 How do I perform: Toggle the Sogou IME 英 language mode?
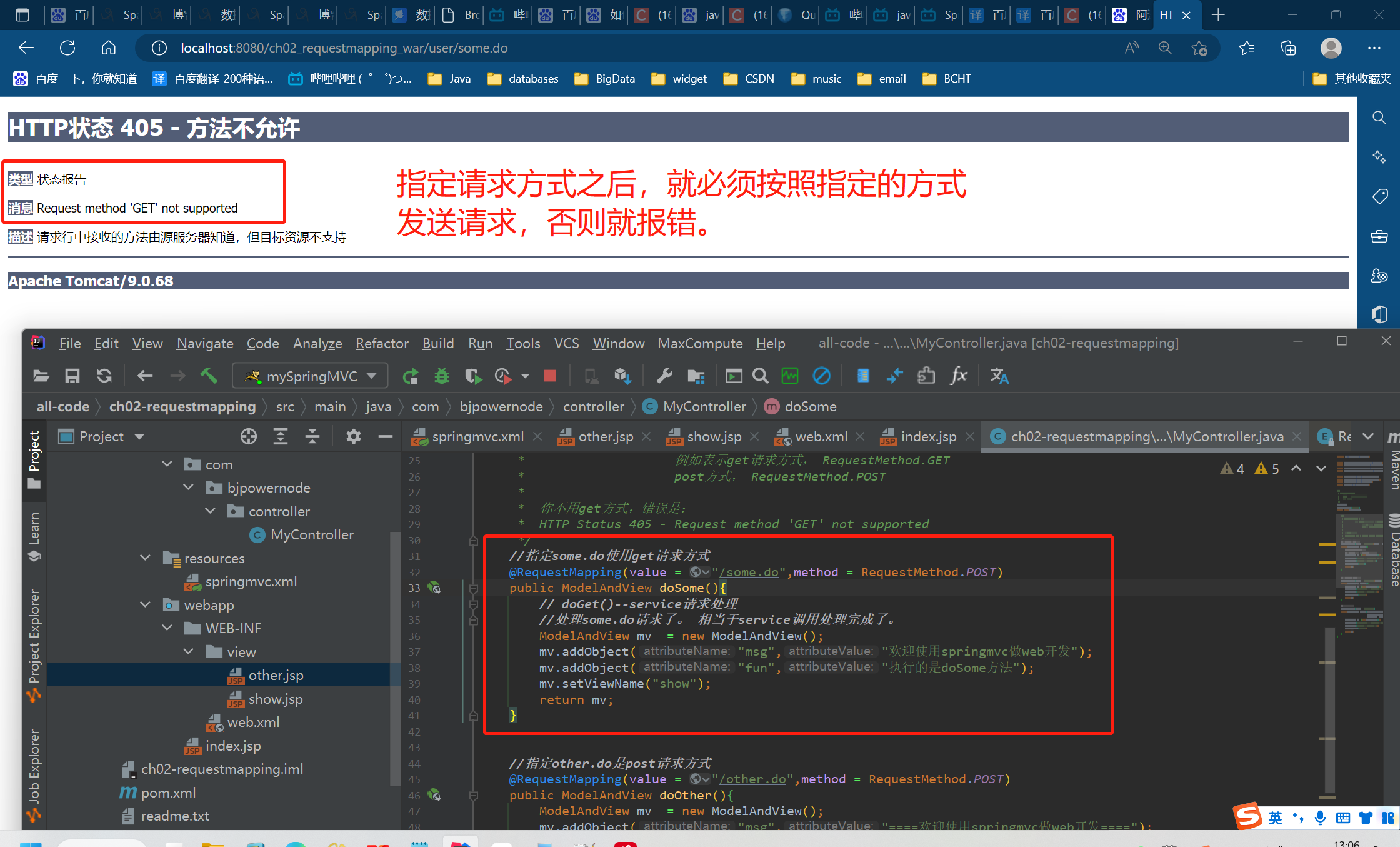pyautogui.click(x=1275, y=818)
